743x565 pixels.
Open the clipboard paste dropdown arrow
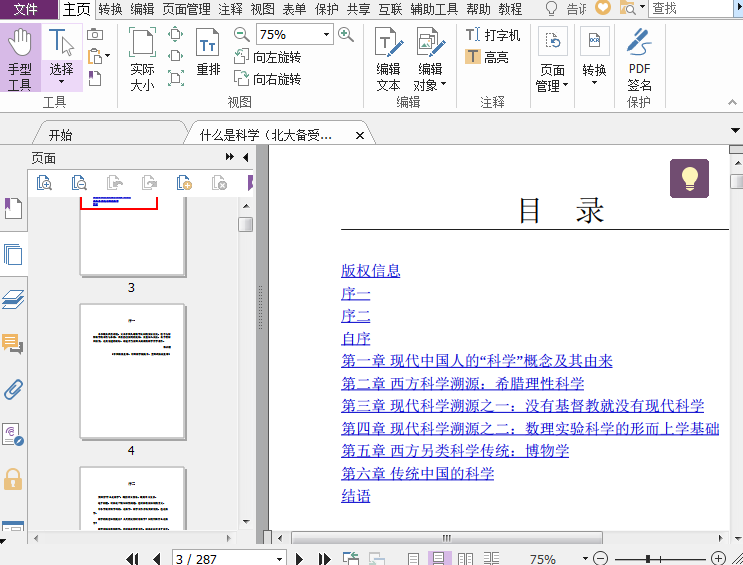(x=108, y=56)
